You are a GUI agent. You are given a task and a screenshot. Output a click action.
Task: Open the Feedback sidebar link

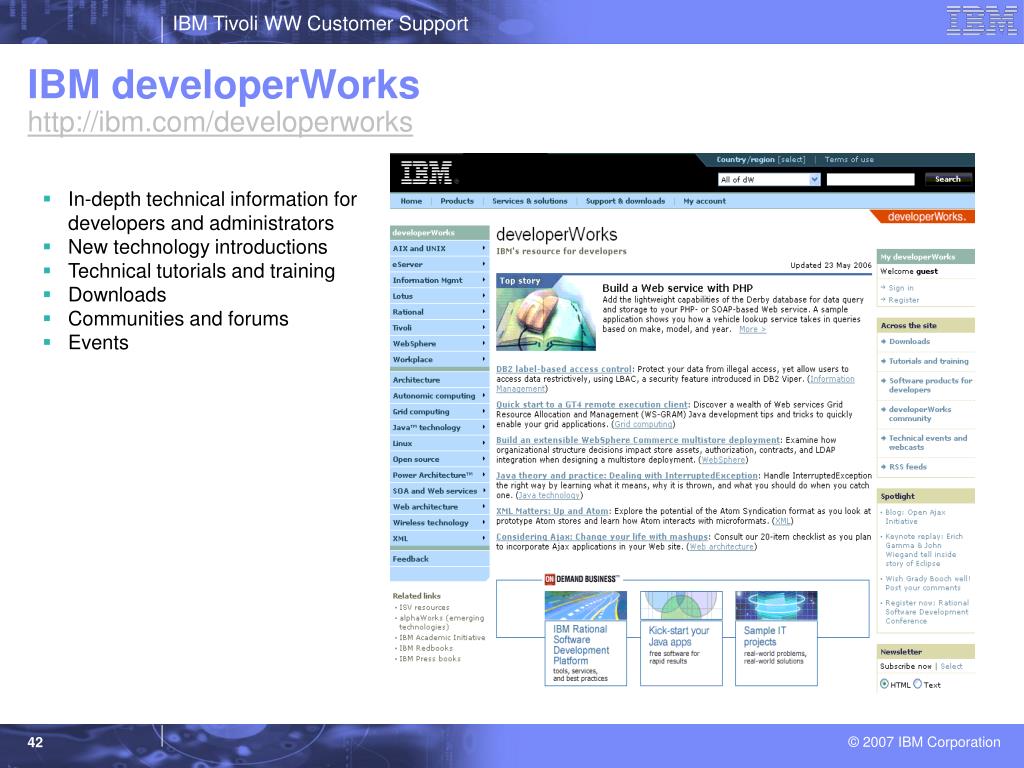411,559
